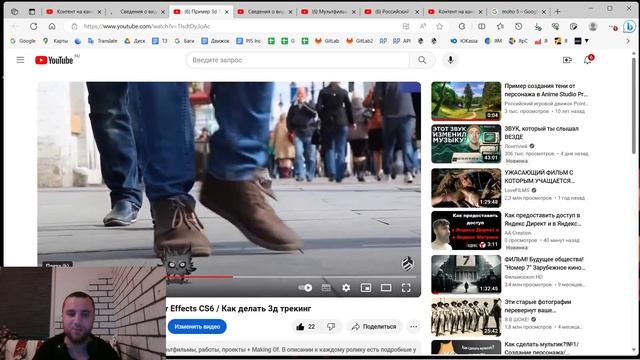Open the GitLab2 bookmark
Screen dimensions: 640x360
pyautogui.click(x=359, y=41)
